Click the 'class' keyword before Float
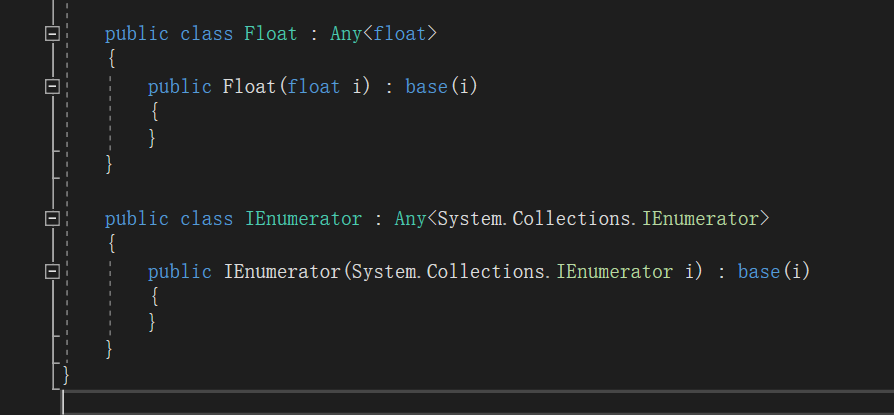The image size is (894, 415). (x=206, y=34)
